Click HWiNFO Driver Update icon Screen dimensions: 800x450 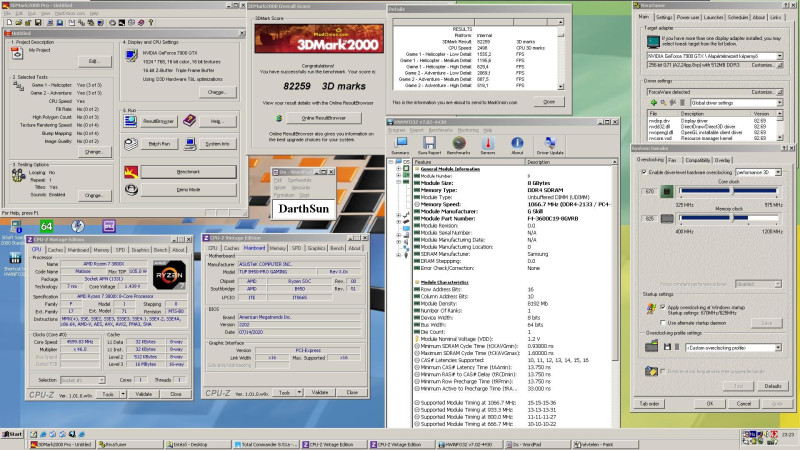[550, 145]
